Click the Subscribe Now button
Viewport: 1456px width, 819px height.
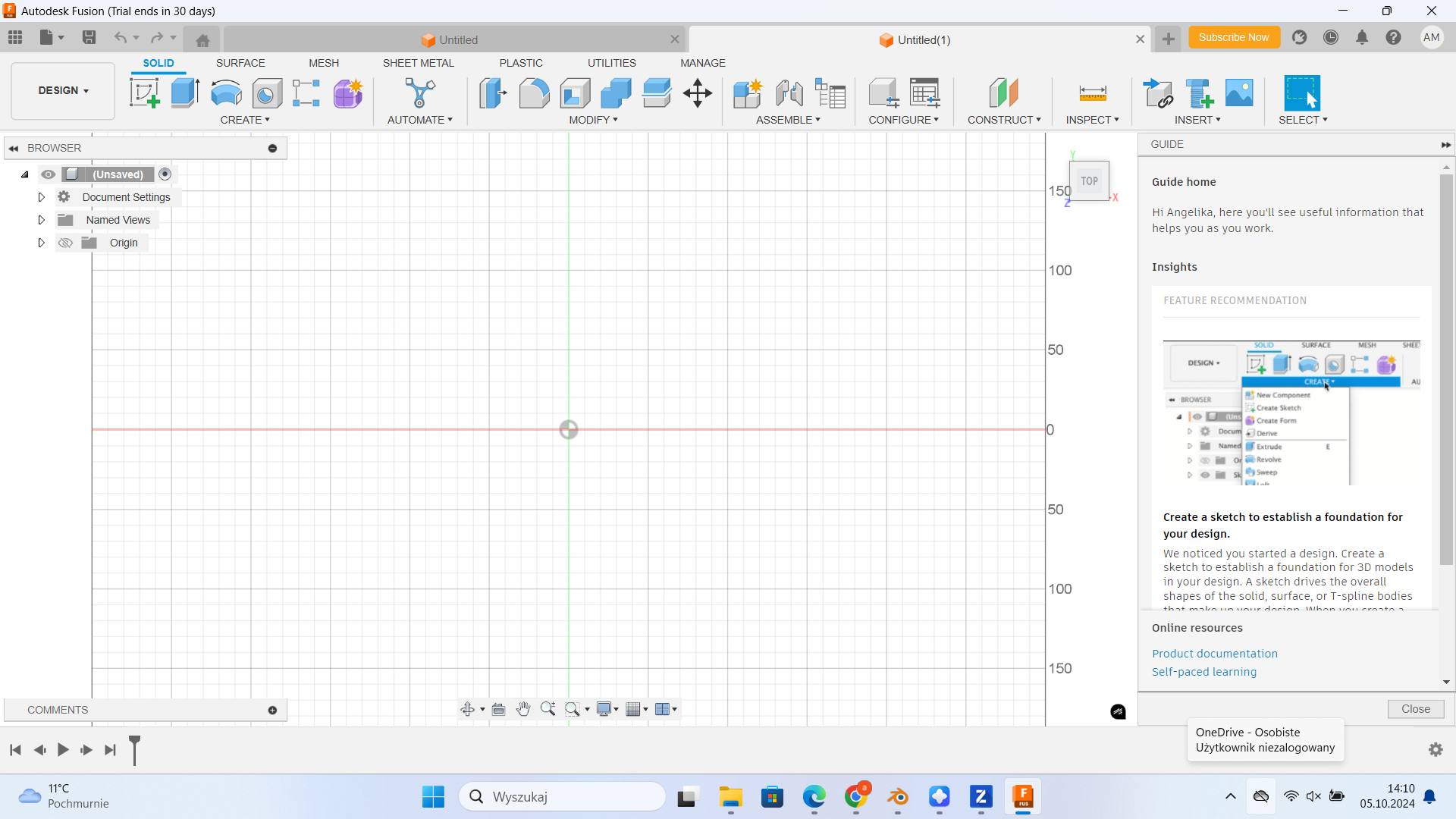point(1234,37)
